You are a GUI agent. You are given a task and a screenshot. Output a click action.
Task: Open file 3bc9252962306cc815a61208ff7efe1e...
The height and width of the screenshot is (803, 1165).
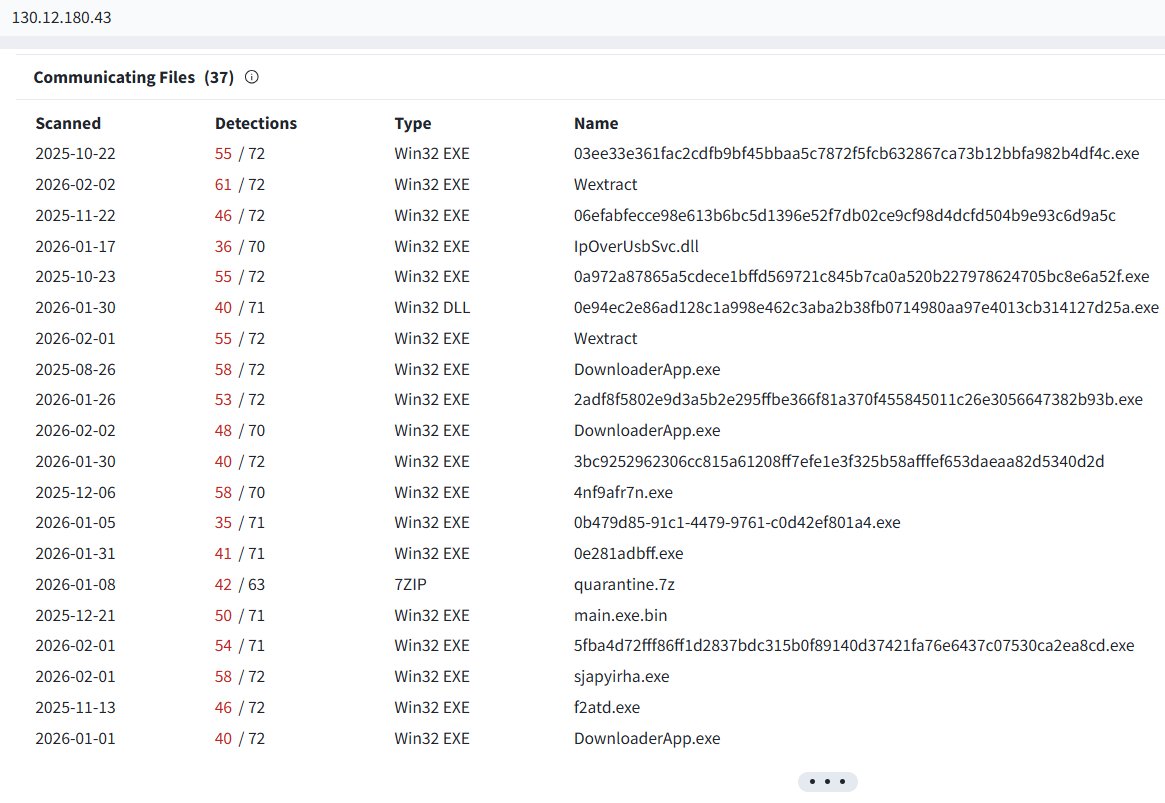coord(839,461)
